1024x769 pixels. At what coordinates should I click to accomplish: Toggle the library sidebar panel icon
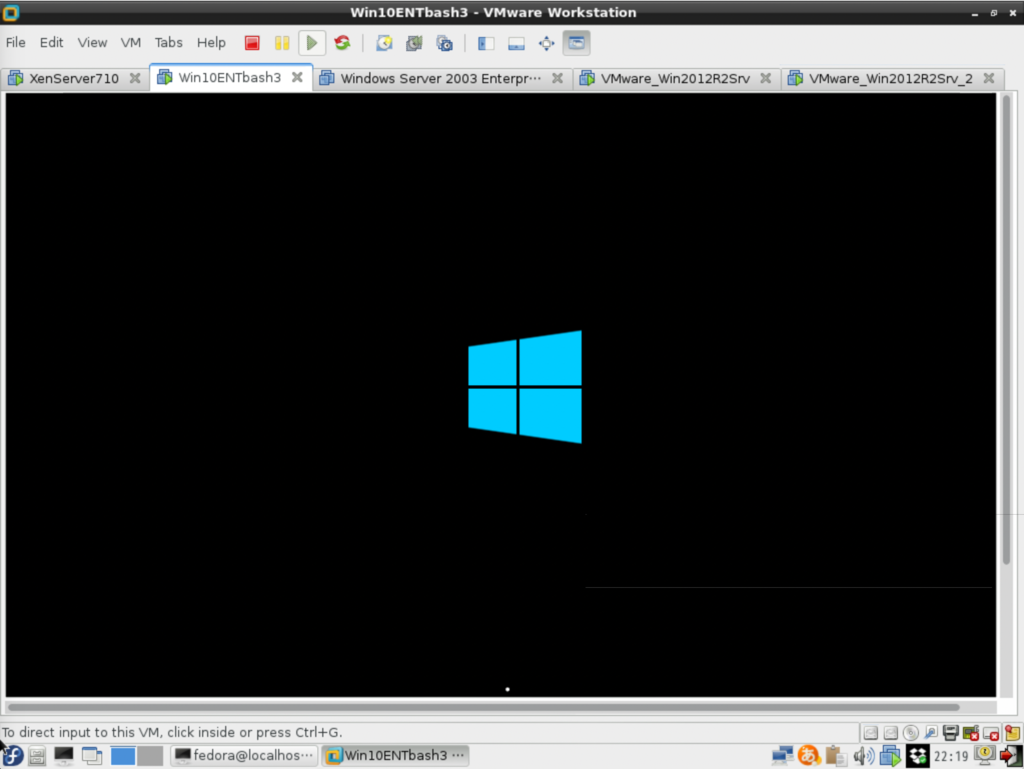click(x=486, y=43)
